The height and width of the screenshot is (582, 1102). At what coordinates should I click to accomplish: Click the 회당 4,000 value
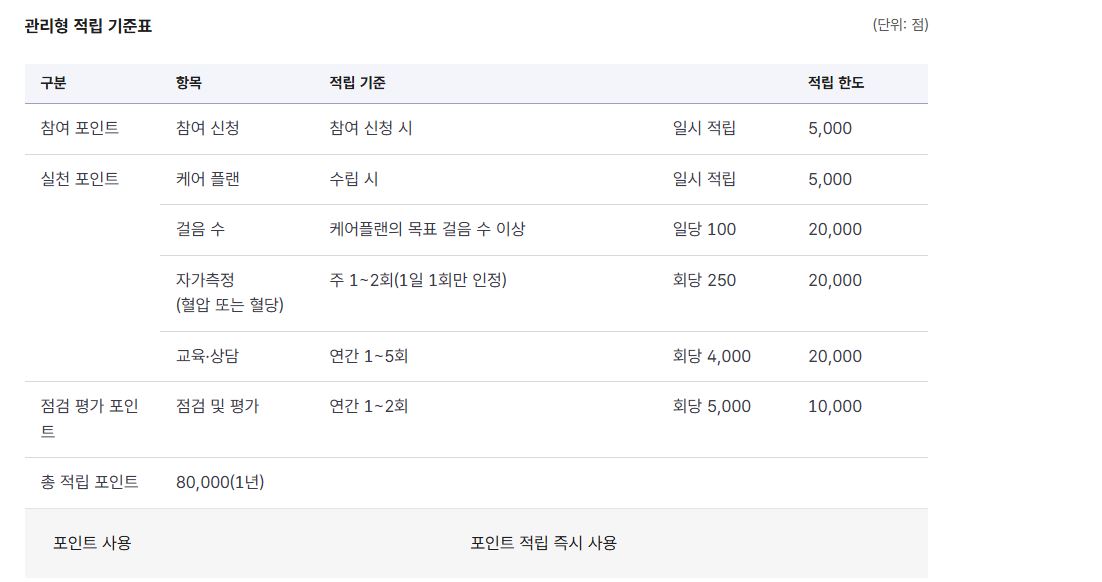pos(711,356)
